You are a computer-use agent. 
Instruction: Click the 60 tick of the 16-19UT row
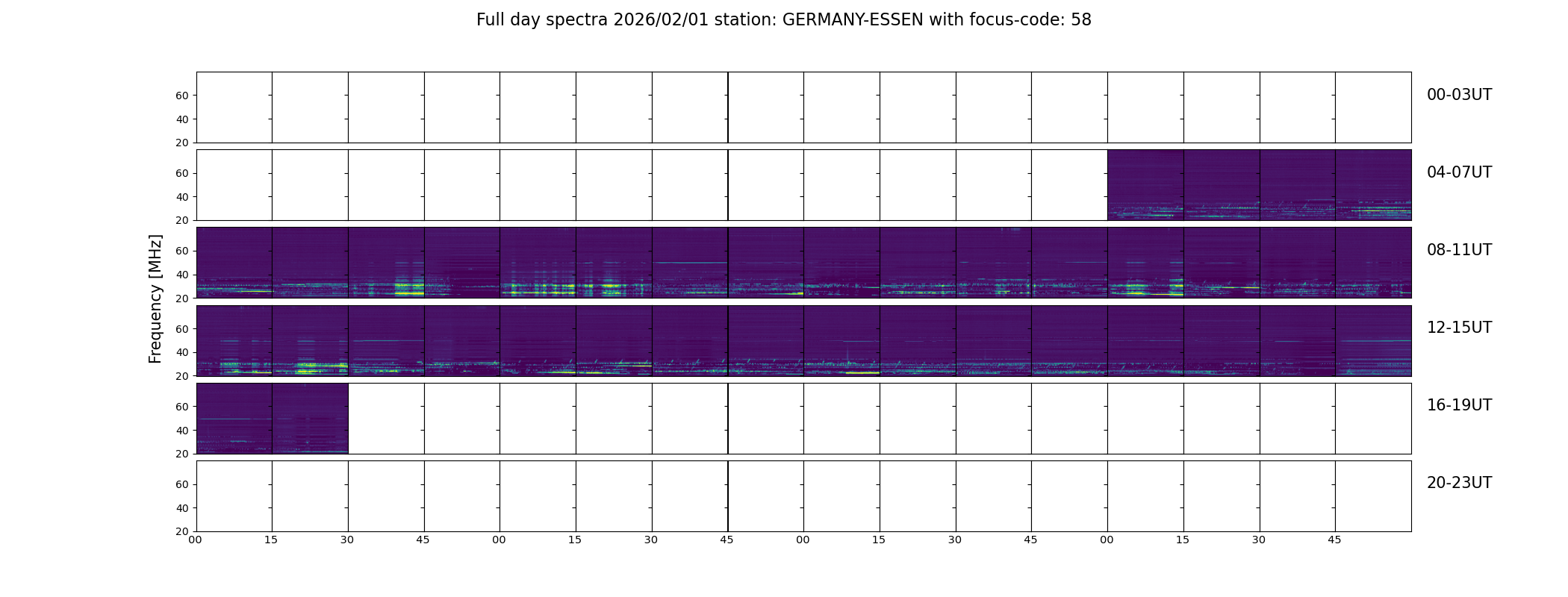click(181, 407)
